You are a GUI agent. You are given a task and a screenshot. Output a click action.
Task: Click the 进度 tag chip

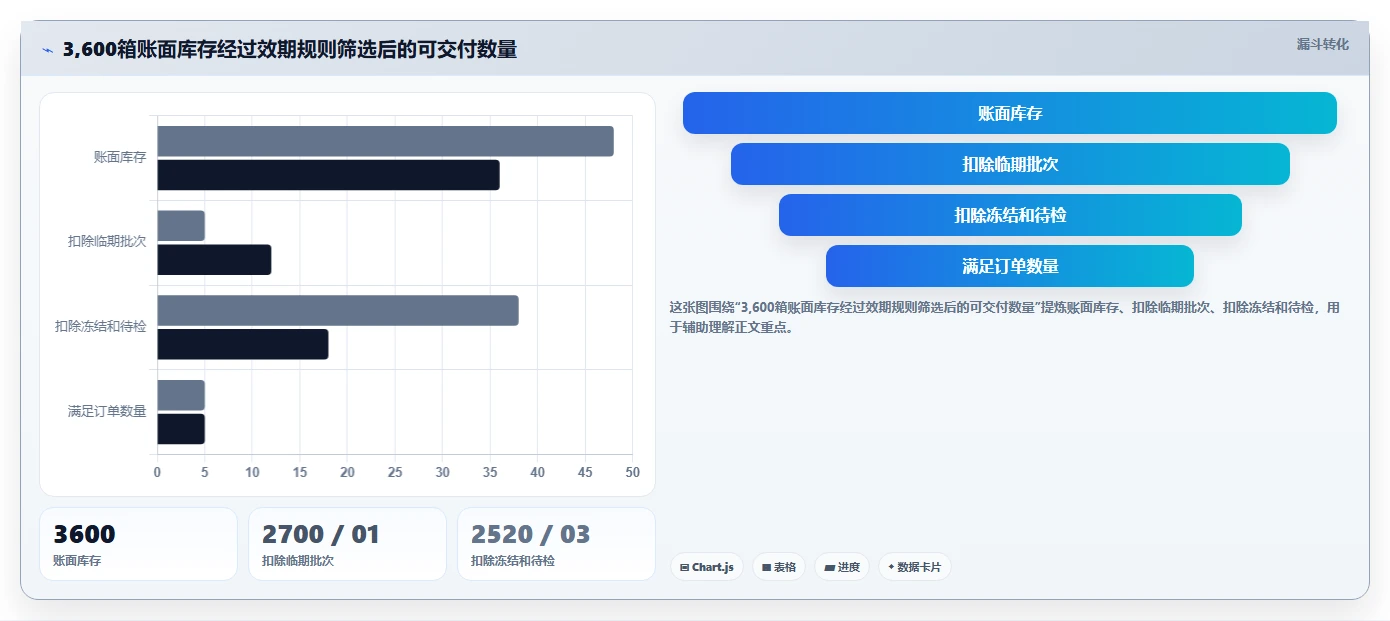842,567
